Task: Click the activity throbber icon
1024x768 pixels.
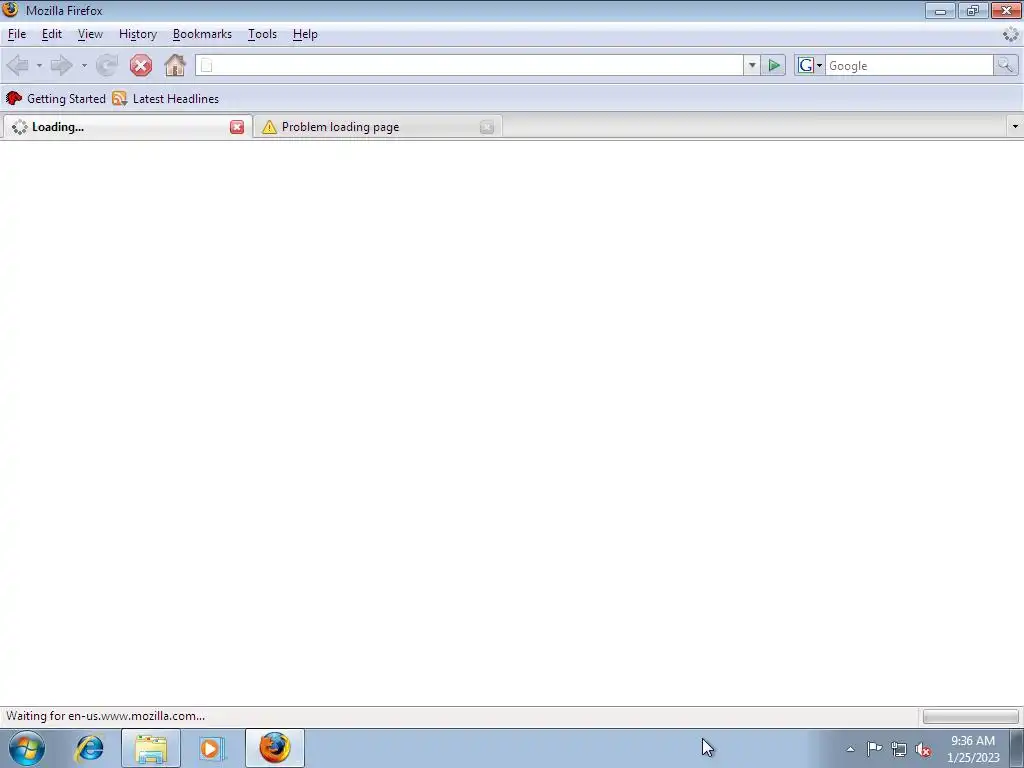Action: coord(1010,35)
